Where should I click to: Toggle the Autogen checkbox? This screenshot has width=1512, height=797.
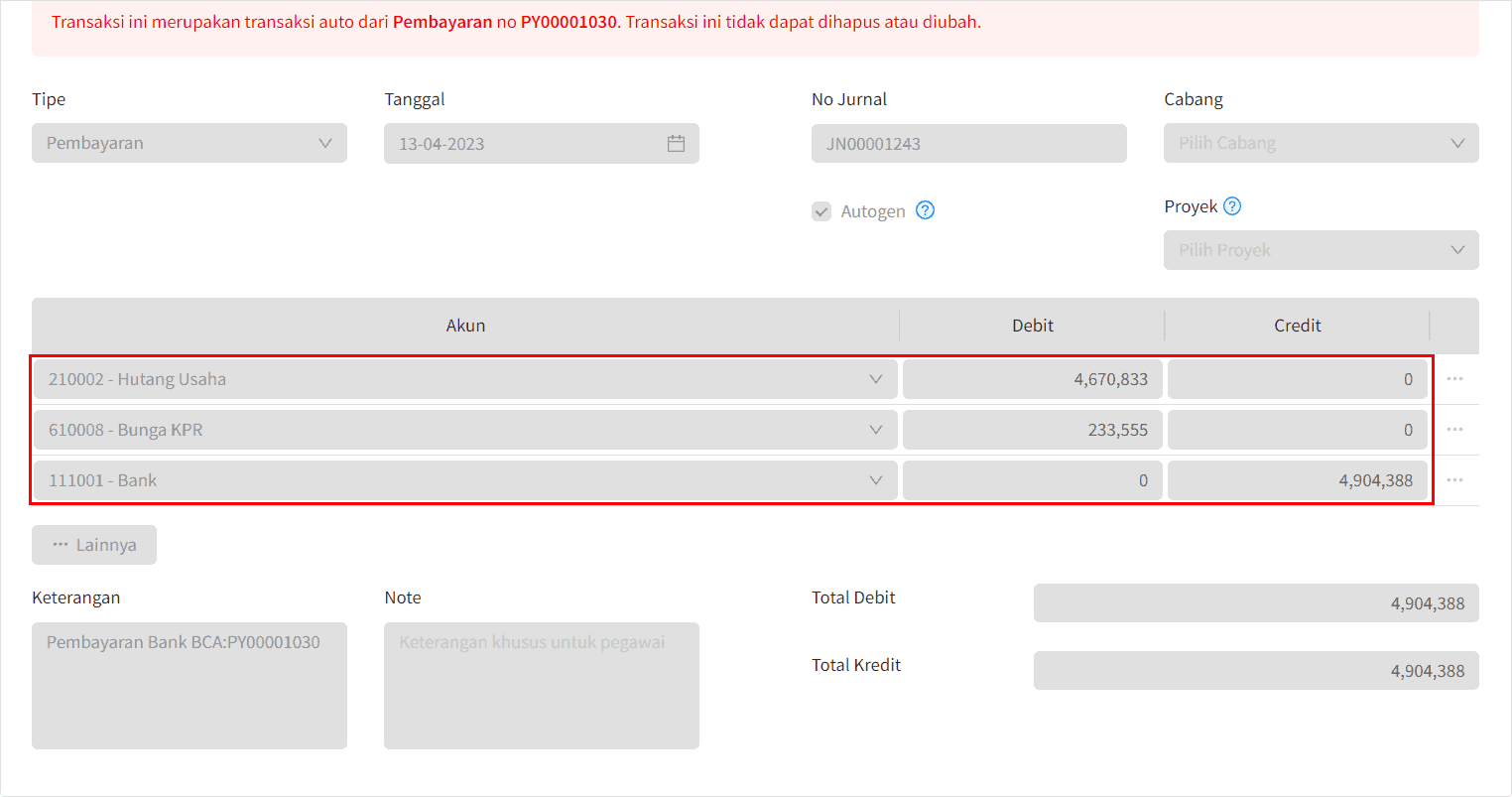tap(821, 211)
